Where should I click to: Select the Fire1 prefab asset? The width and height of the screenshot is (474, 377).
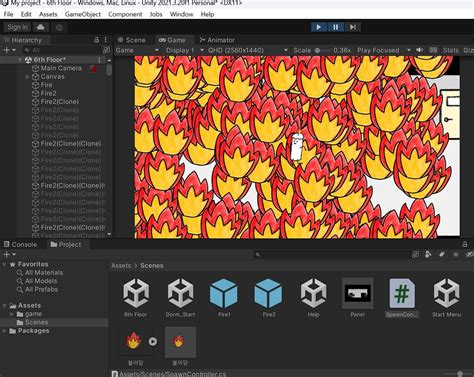click(x=224, y=298)
